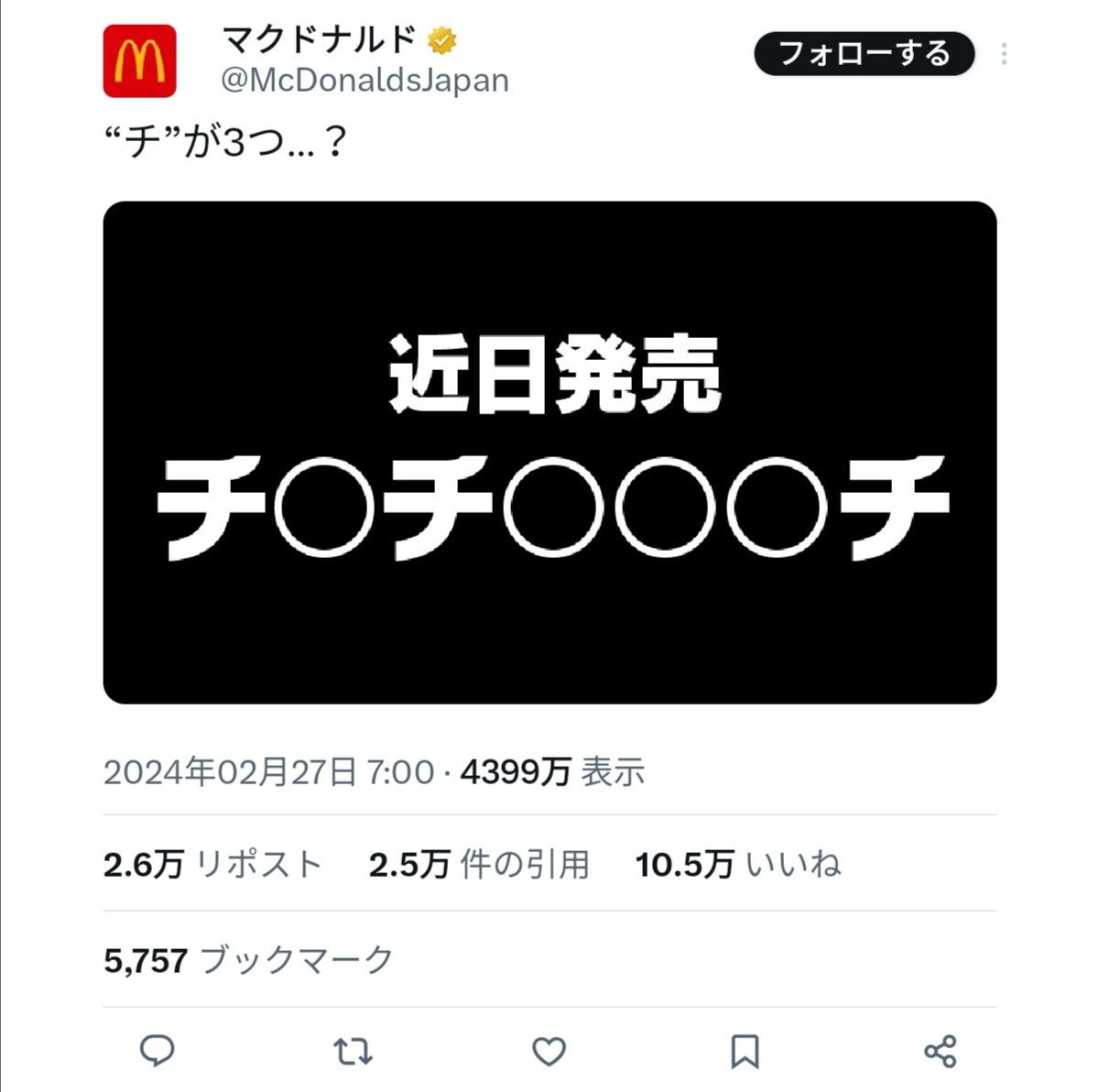
Task: Open the マクドナルド display name
Action: (321, 40)
